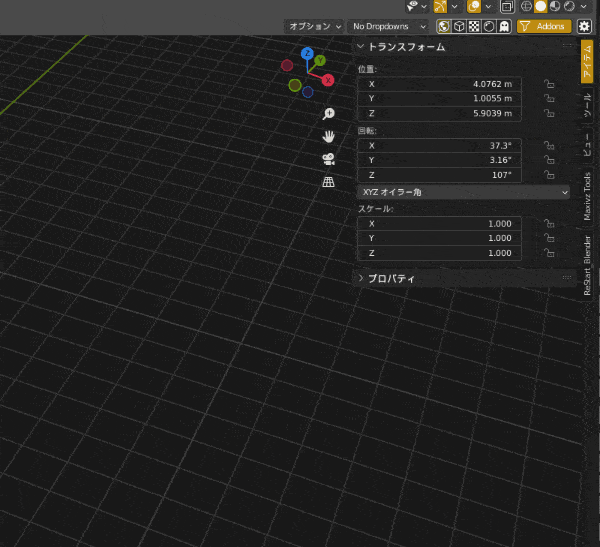Open the ReStart Blender sidebar tab
The height and width of the screenshot is (547, 600).
tap(587, 265)
